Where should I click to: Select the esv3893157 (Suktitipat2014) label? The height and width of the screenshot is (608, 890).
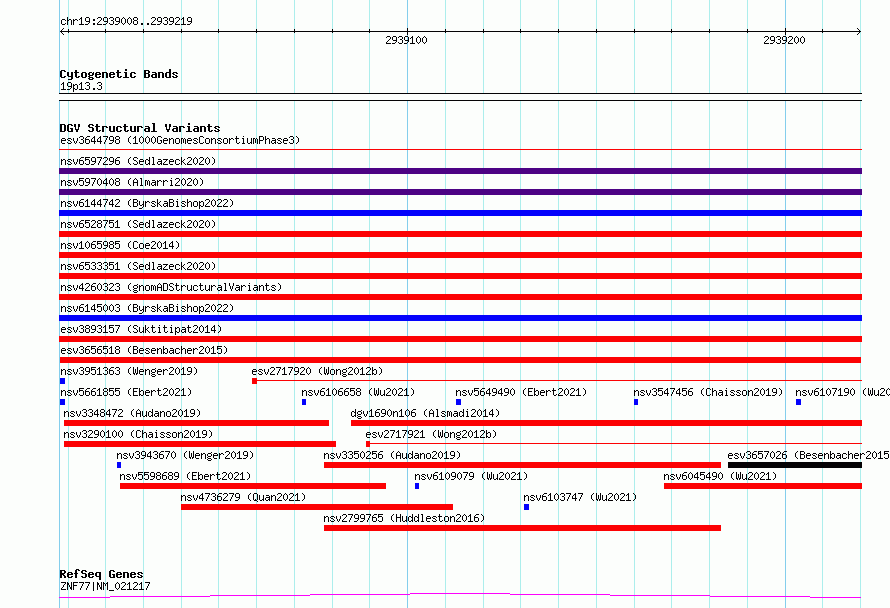click(x=141, y=329)
